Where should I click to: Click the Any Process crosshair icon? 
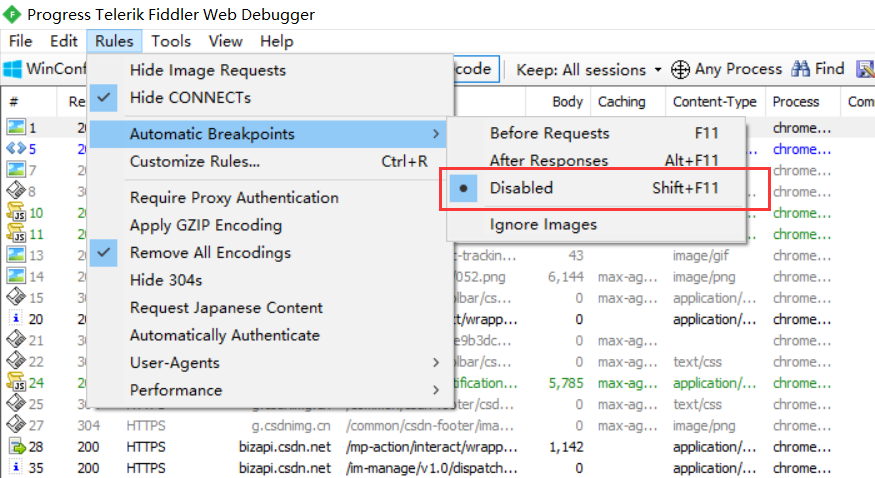coord(680,70)
